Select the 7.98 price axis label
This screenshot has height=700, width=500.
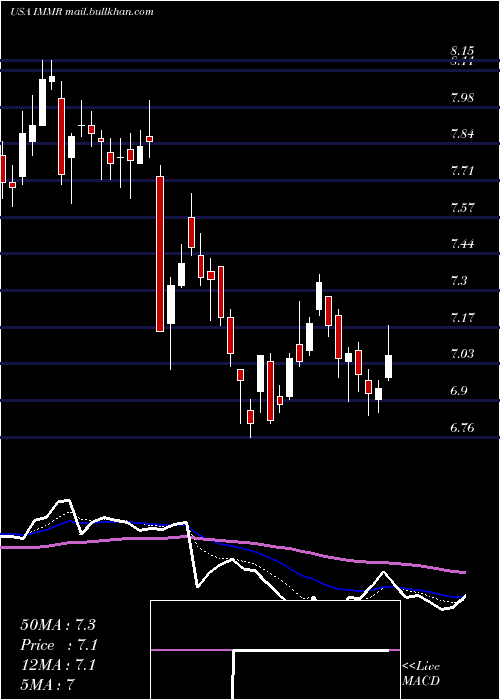462,98
